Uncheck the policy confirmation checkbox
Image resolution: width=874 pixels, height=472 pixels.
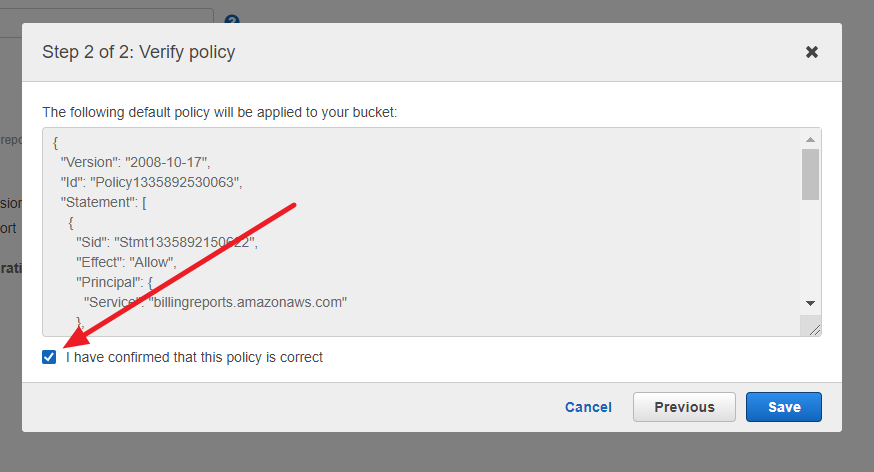[x=49, y=357]
